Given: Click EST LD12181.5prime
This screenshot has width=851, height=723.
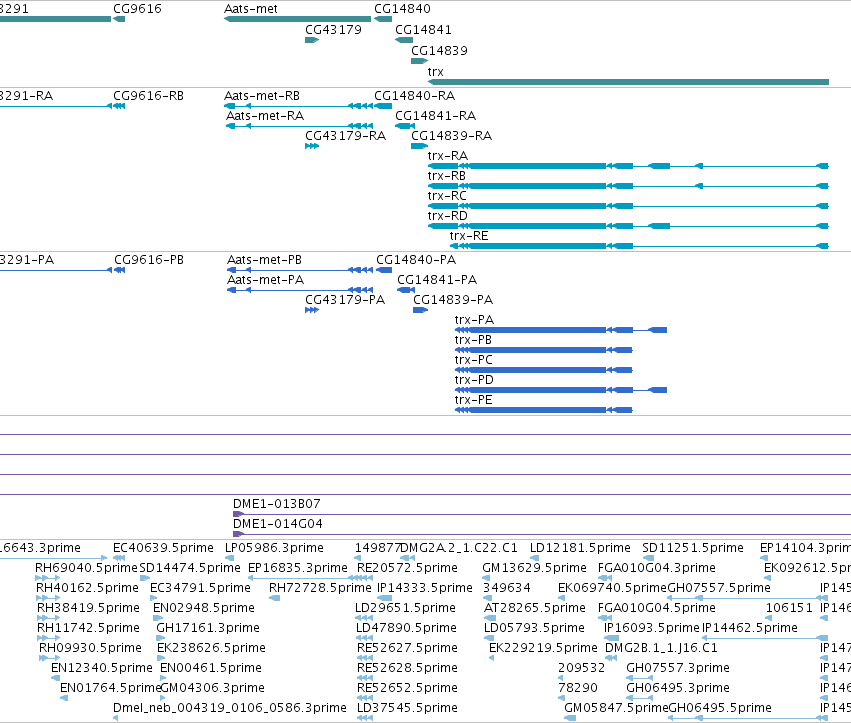Looking at the screenshot, I should pyautogui.click(x=580, y=548).
